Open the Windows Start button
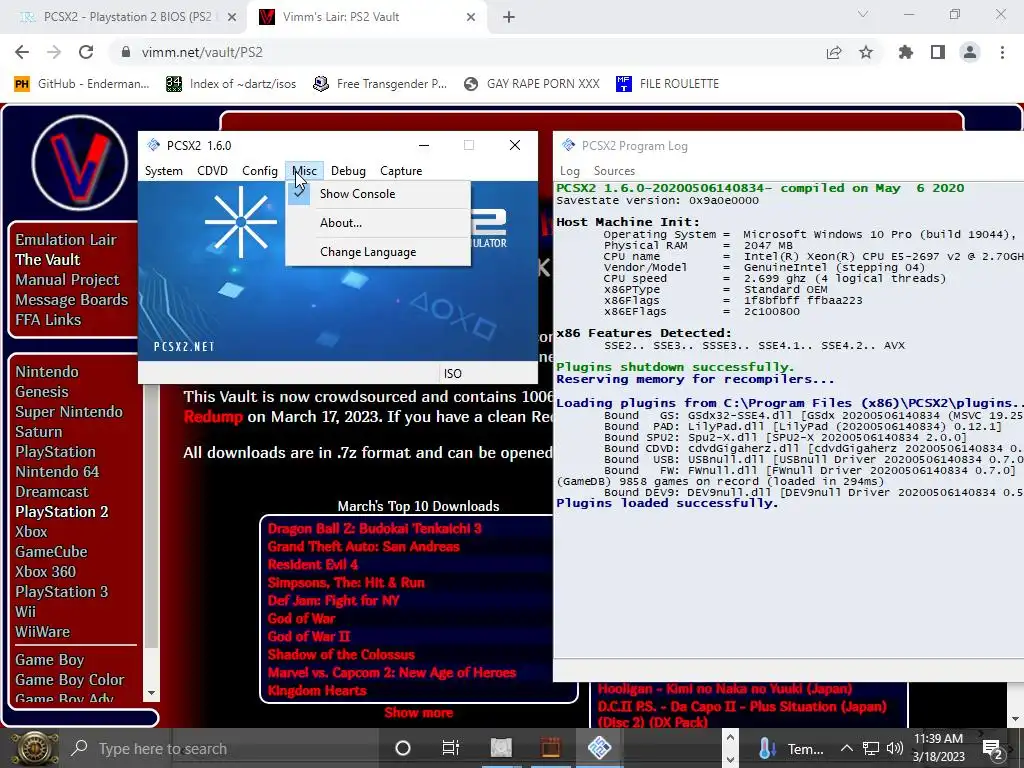Viewport: 1024px width, 768px height. [33, 748]
